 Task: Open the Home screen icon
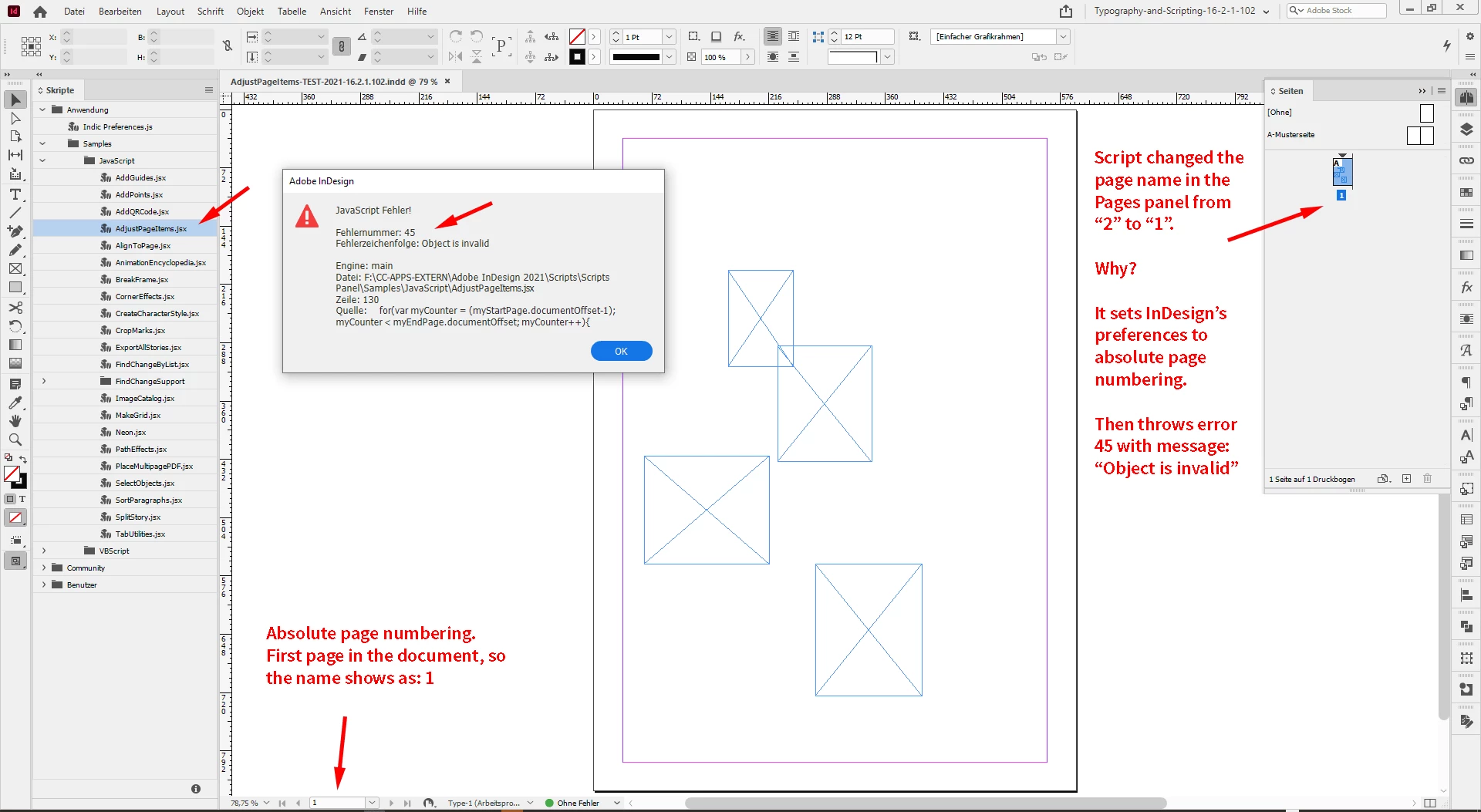(40, 12)
